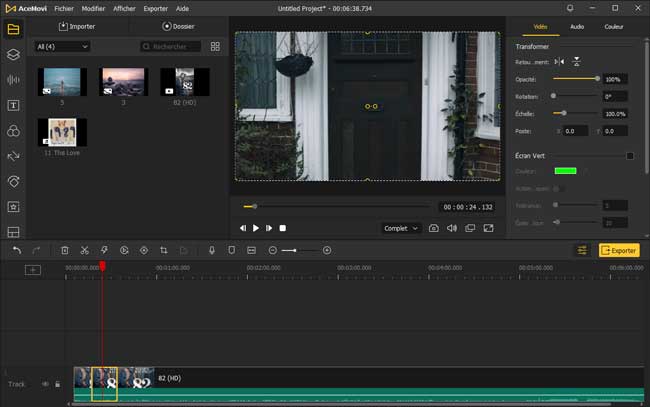Image resolution: width=650 pixels, height=407 pixels.
Task: Flip clip vertically
Action: pyautogui.click(x=576, y=62)
